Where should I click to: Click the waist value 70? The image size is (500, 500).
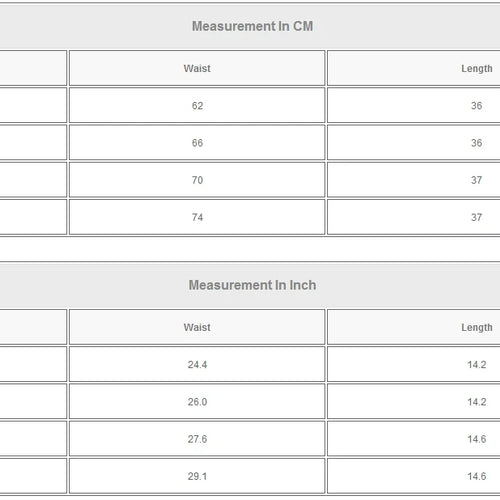point(197,180)
